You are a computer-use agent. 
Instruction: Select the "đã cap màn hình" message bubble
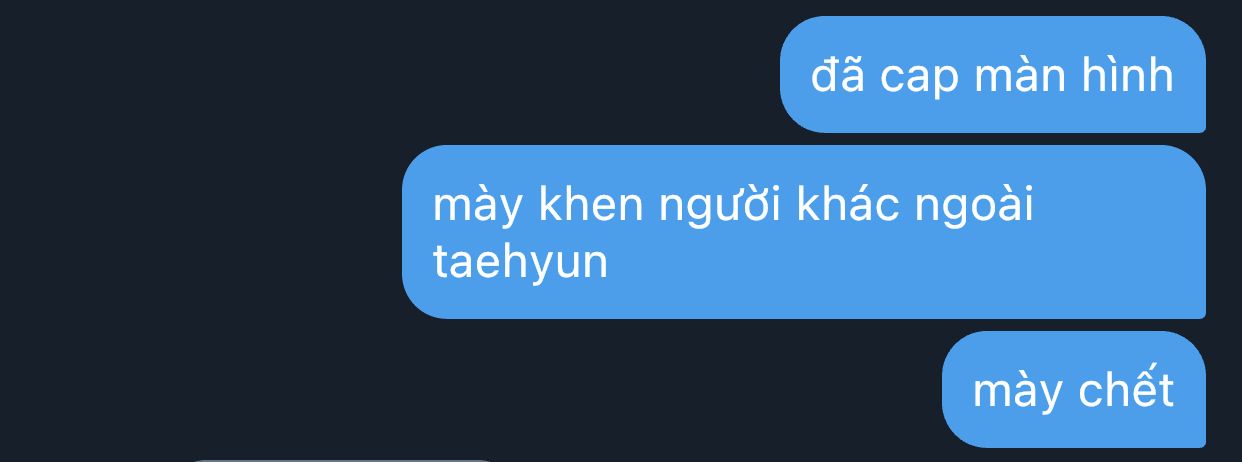coord(993,75)
